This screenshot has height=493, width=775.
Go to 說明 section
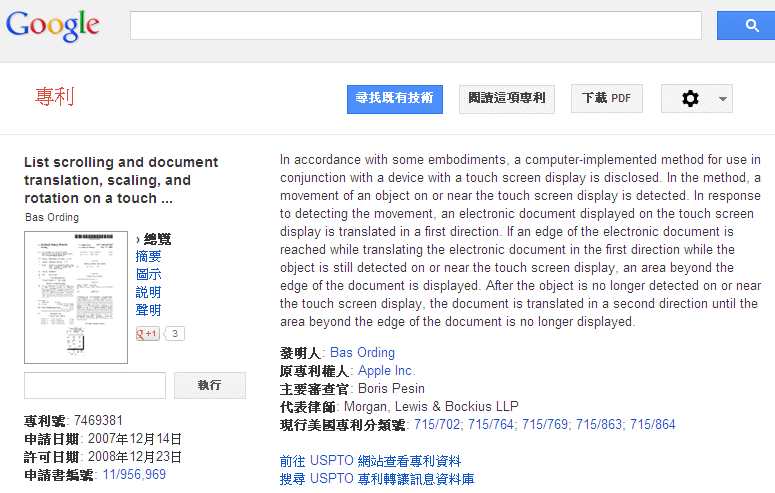[x=148, y=292]
